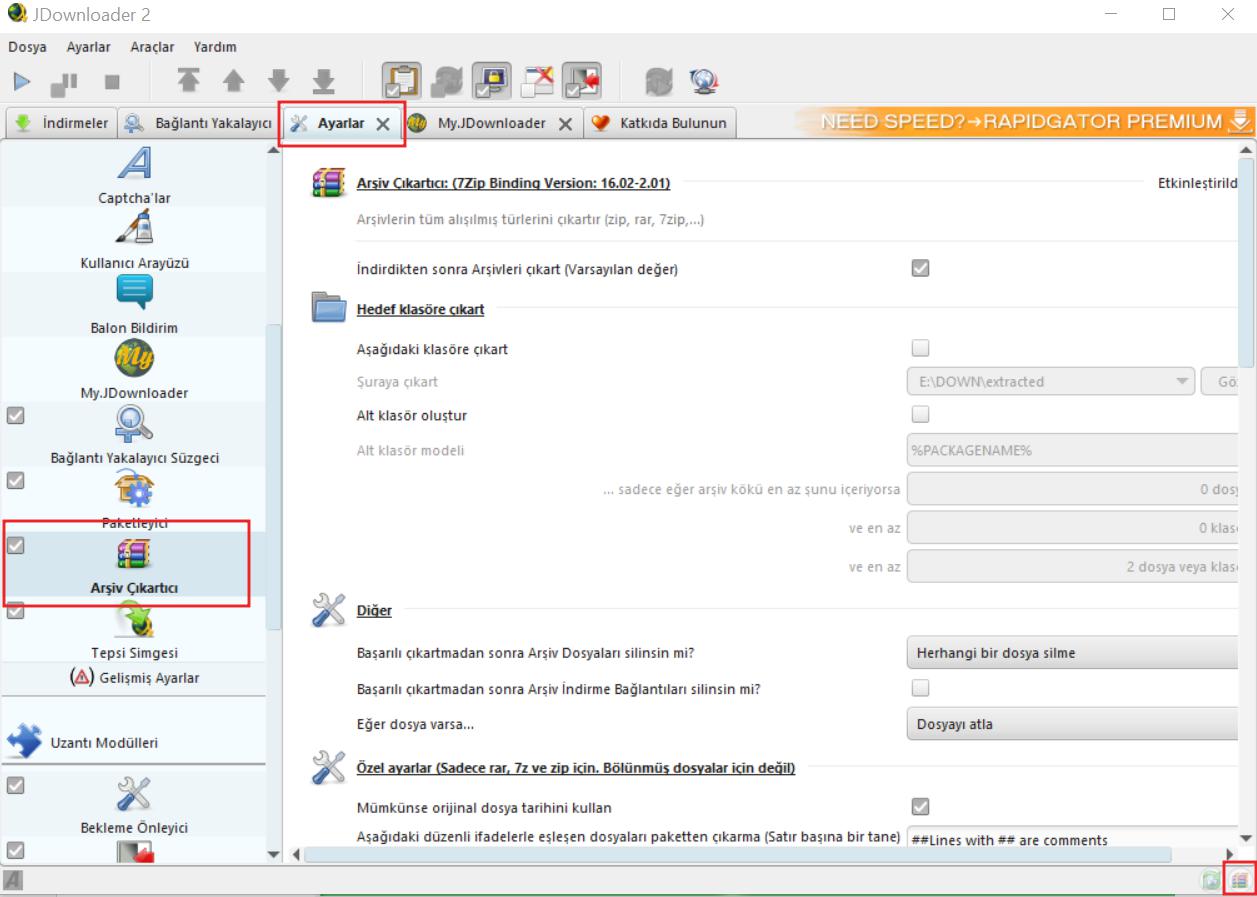Viewport: 1257px width, 897px height.
Task: Open the Araçlar menu
Action: coord(152,47)
